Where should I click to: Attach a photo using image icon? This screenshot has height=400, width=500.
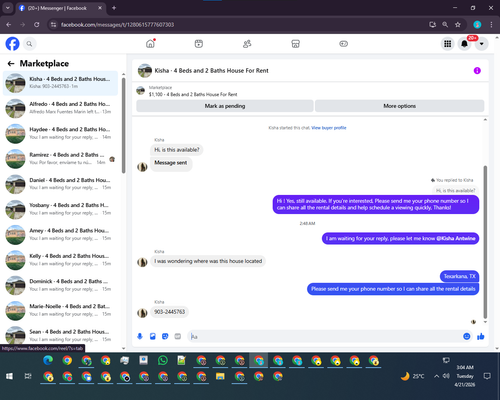(153, 336)
